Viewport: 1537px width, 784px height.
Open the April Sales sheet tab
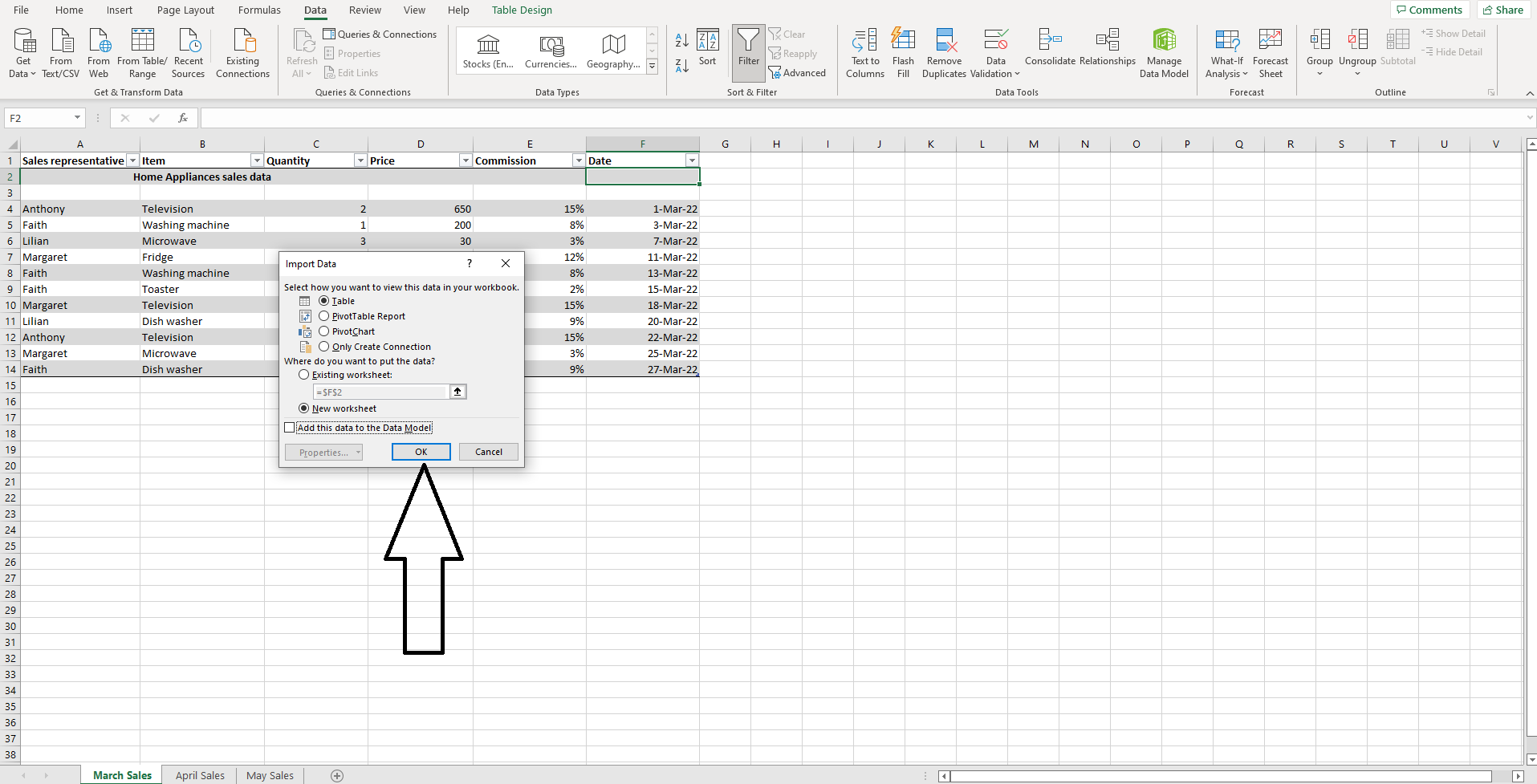pyautogui.click(x=199, y=774)
